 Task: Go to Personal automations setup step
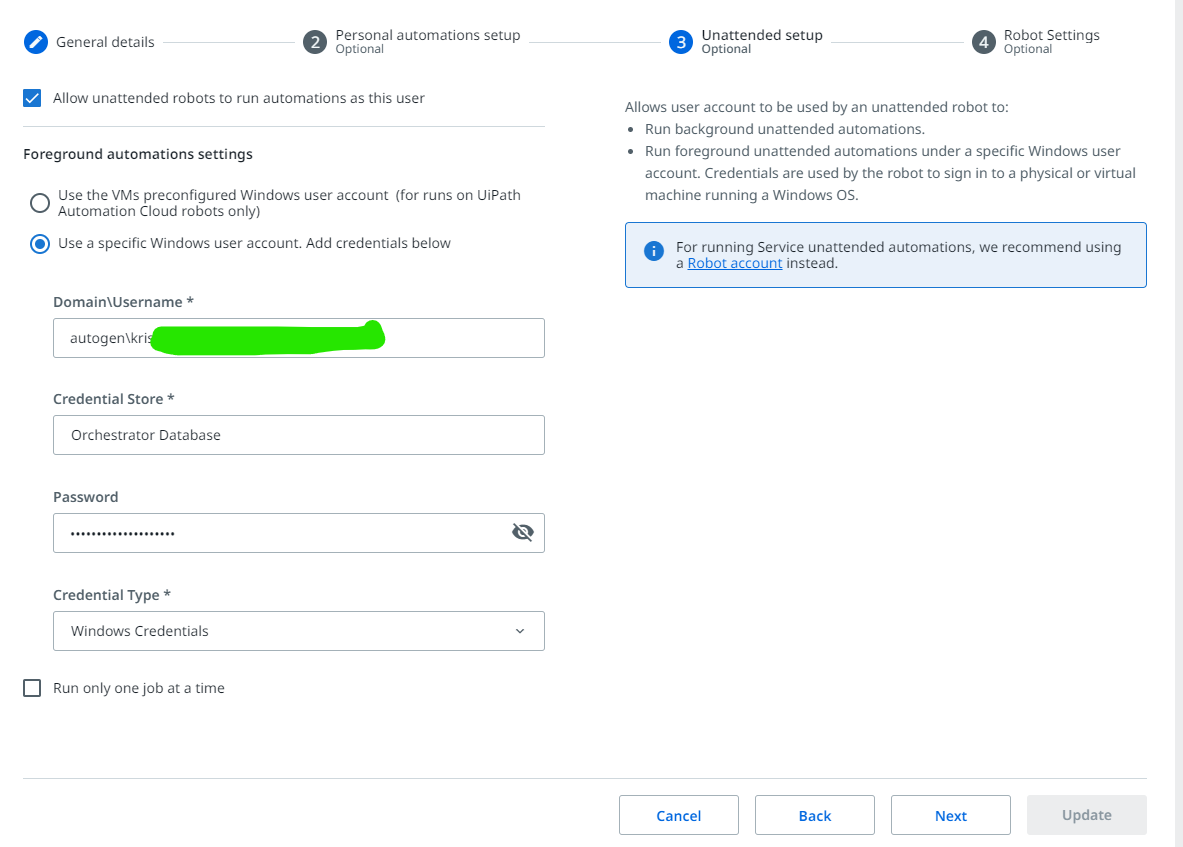coord(427,36)
